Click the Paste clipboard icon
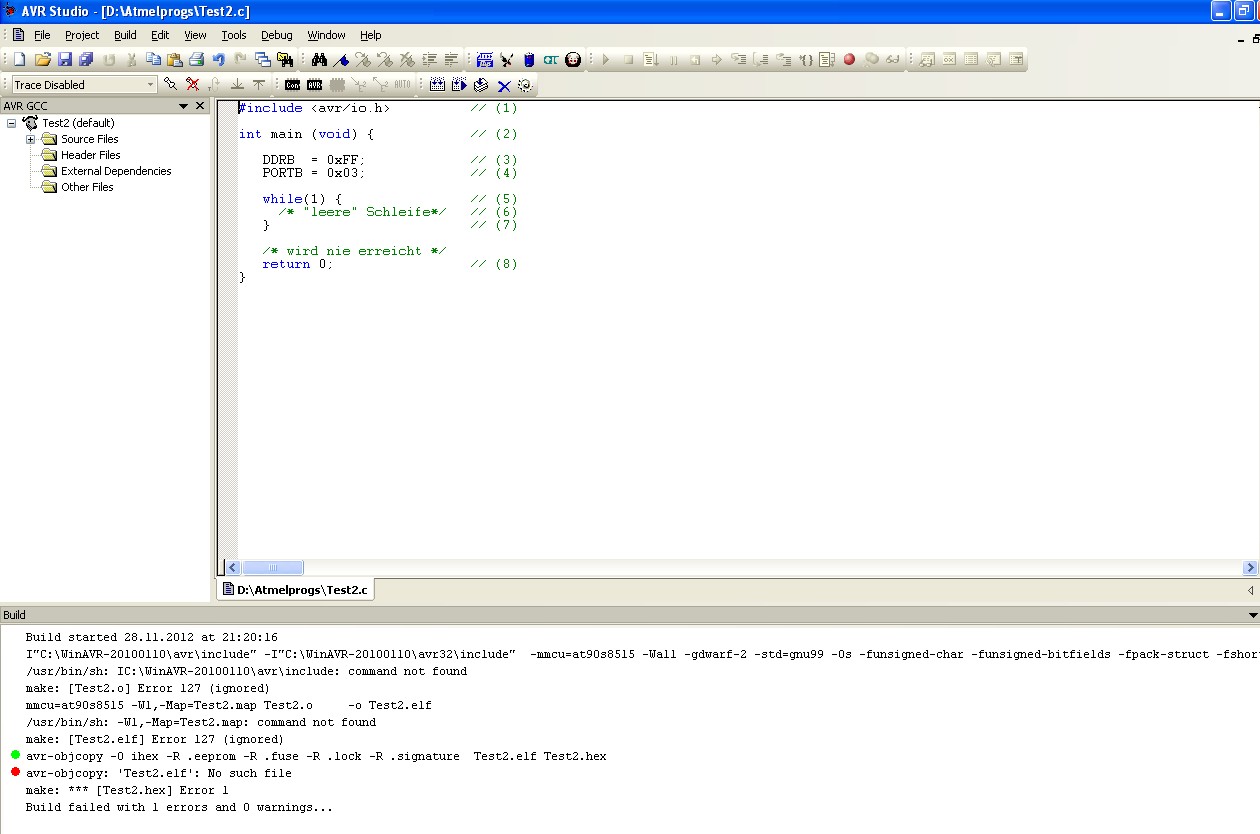 coord(174,59)
